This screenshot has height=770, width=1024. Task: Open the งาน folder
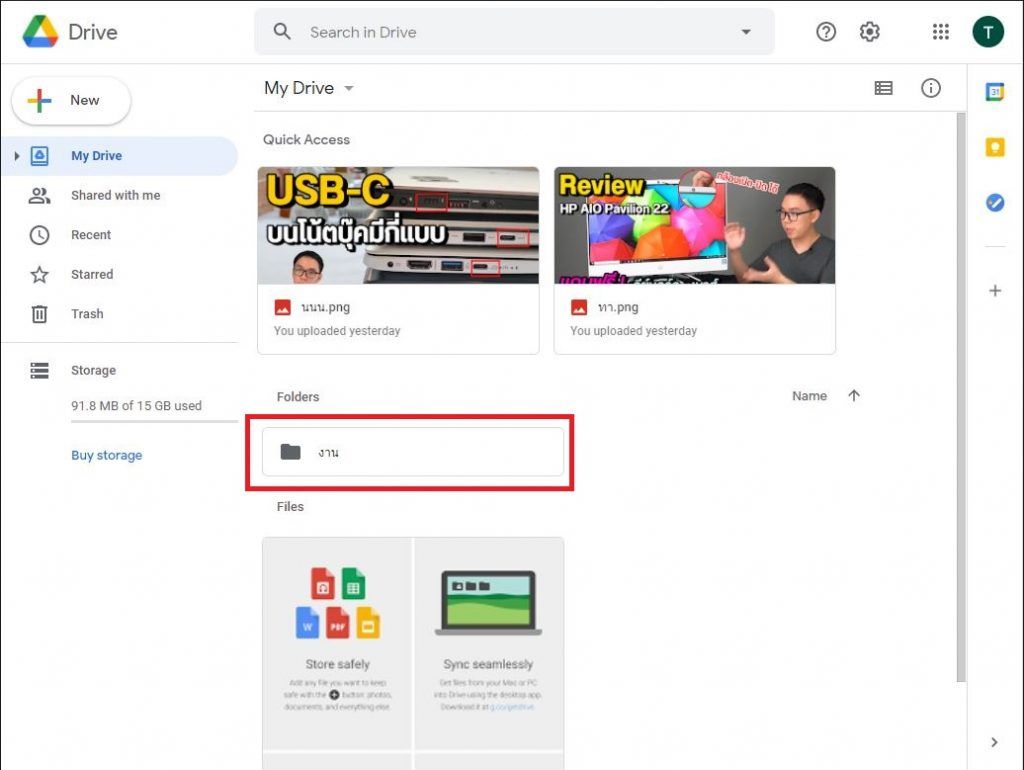[x=411, y=451]
